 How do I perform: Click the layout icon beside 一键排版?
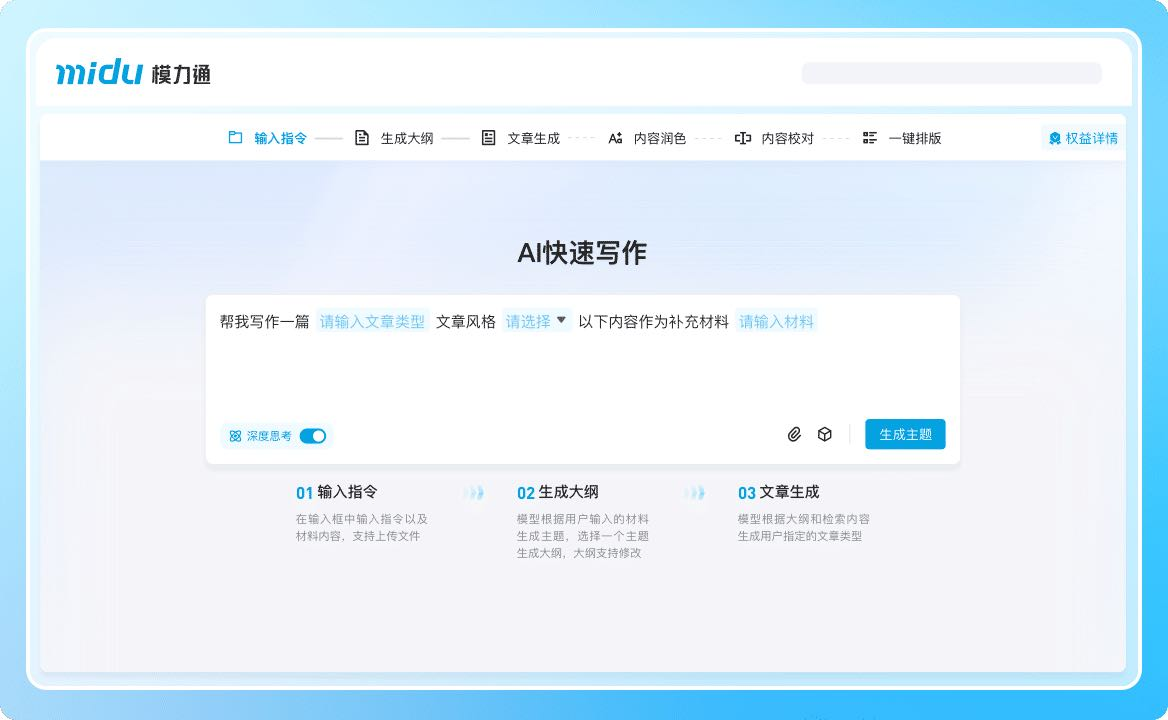(870, 138)
